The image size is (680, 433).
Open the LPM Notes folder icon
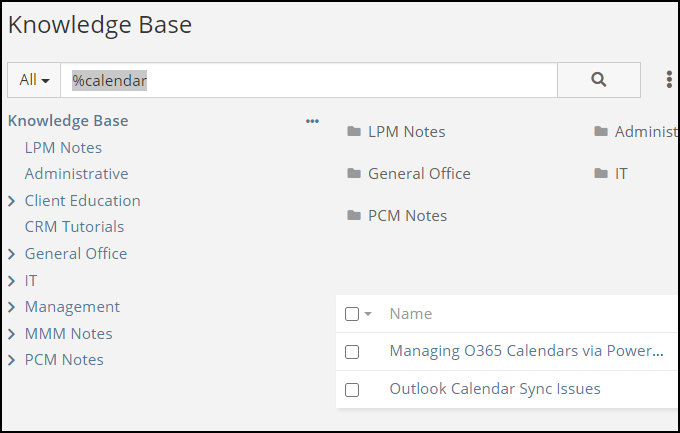[x=353, y=132]
